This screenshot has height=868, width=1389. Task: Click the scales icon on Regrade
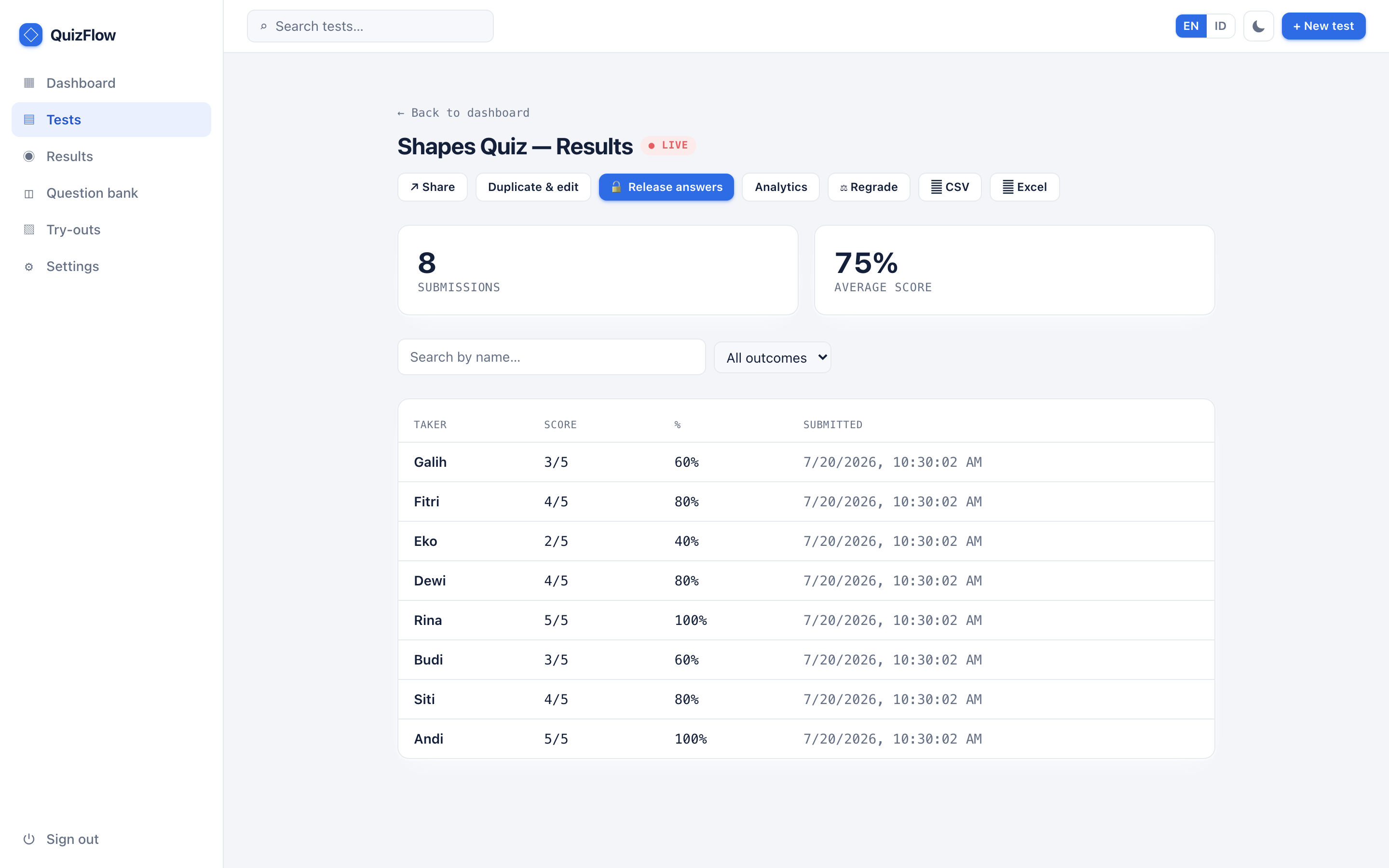pyautogui.click(x=844, y=188)
